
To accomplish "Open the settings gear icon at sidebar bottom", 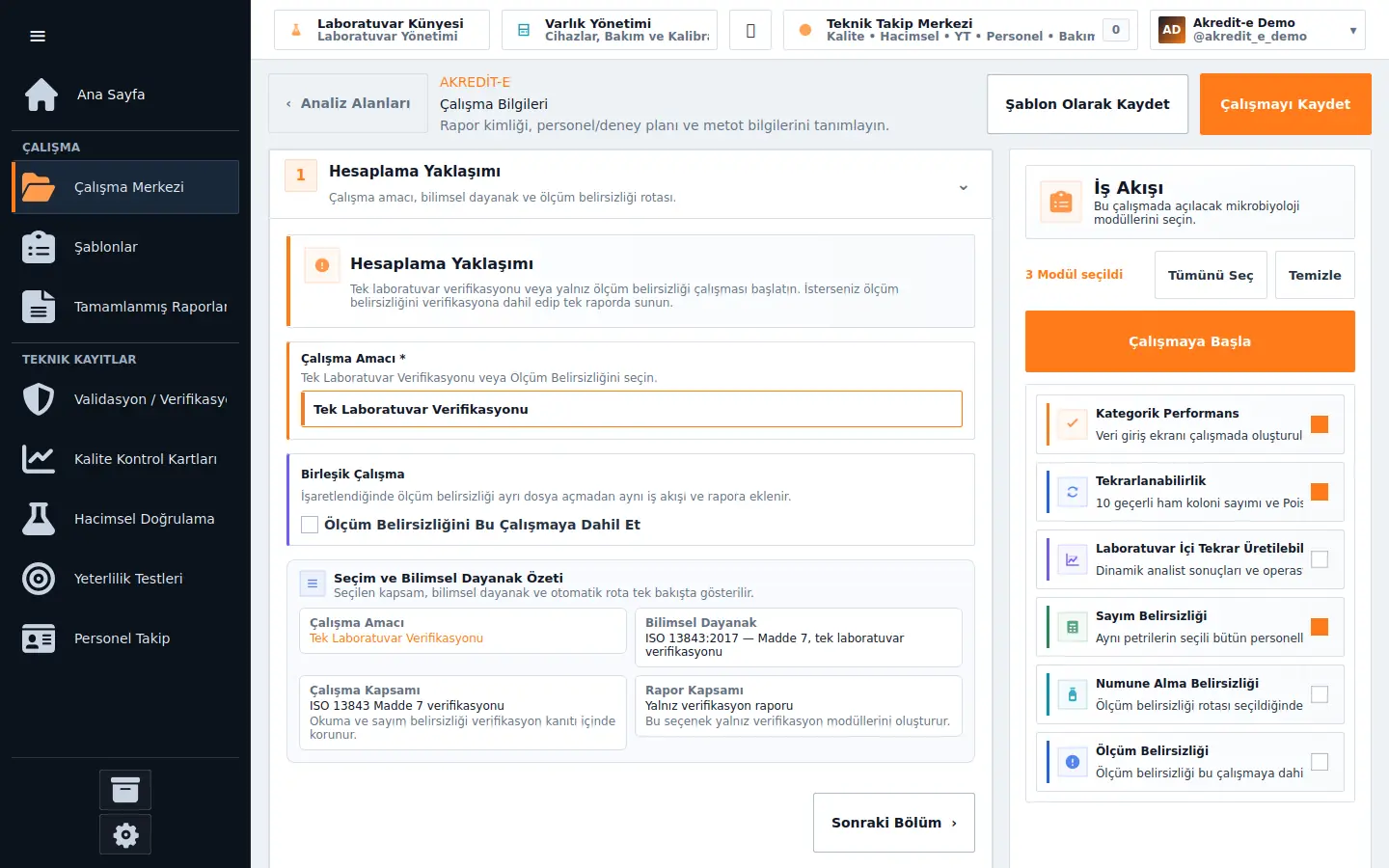I will [x=125, y=835].
